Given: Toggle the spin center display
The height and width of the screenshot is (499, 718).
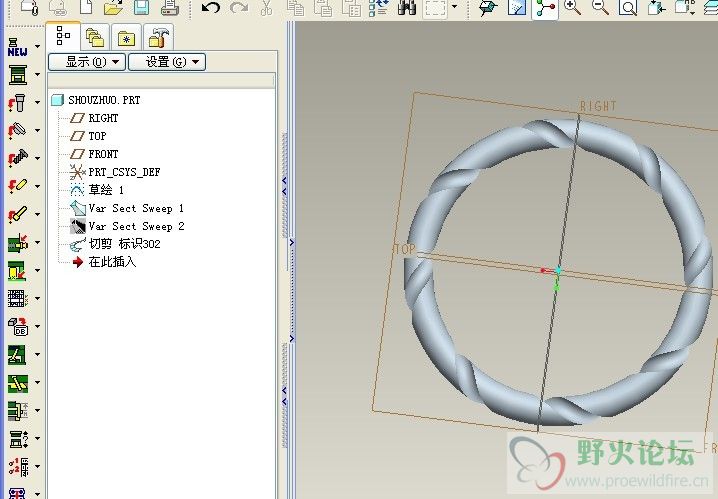Looking at the screenshot, I should tap(545, 8).
